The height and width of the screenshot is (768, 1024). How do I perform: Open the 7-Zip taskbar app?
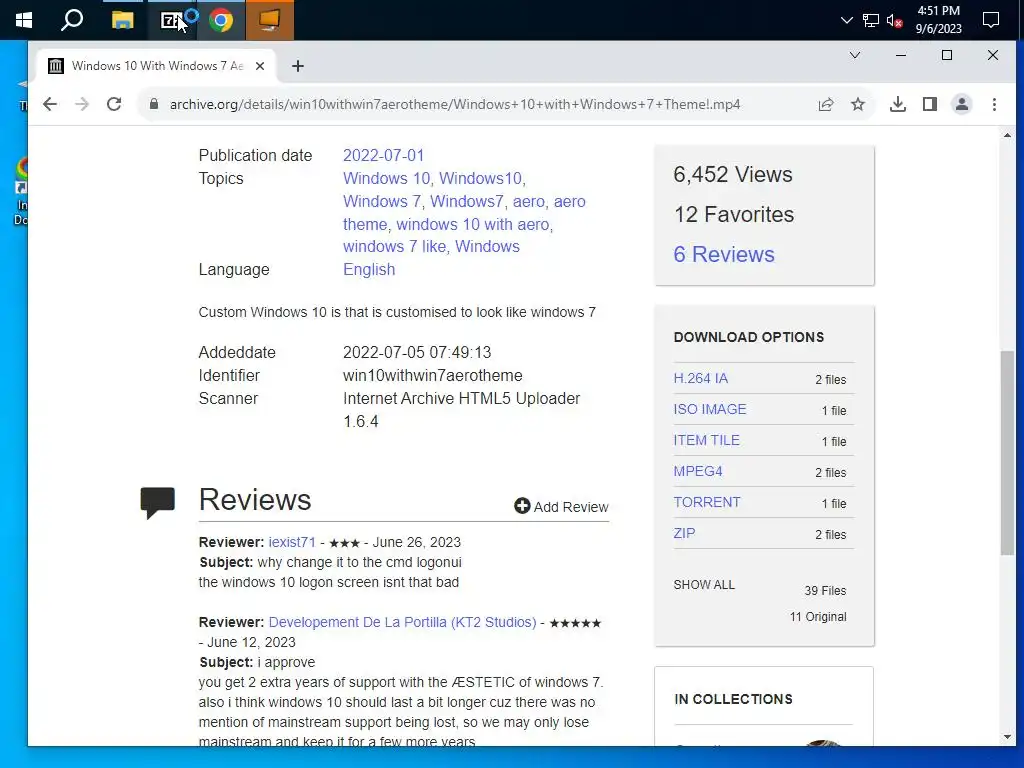tap(170, 20)
